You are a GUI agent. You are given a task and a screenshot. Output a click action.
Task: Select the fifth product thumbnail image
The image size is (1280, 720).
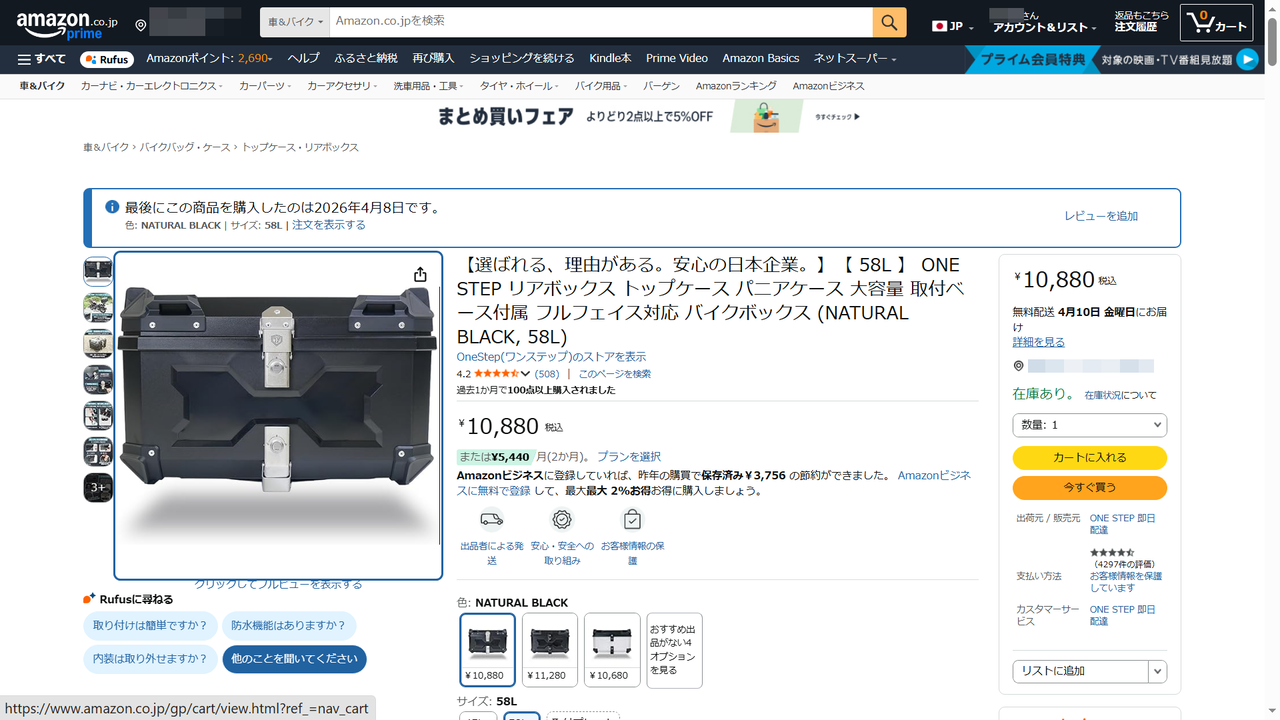98,415
